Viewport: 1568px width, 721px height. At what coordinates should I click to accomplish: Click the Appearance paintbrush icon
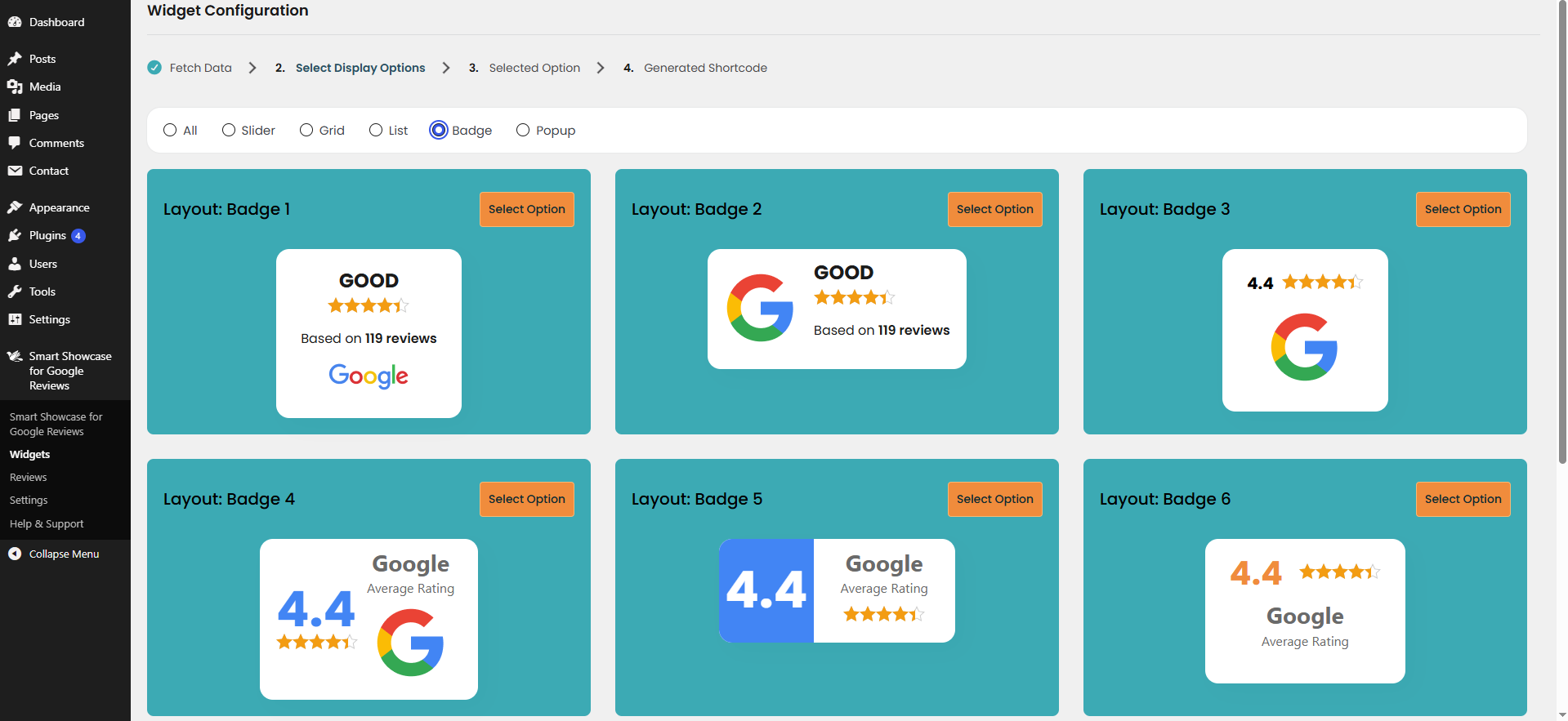[x=15, y=207]
